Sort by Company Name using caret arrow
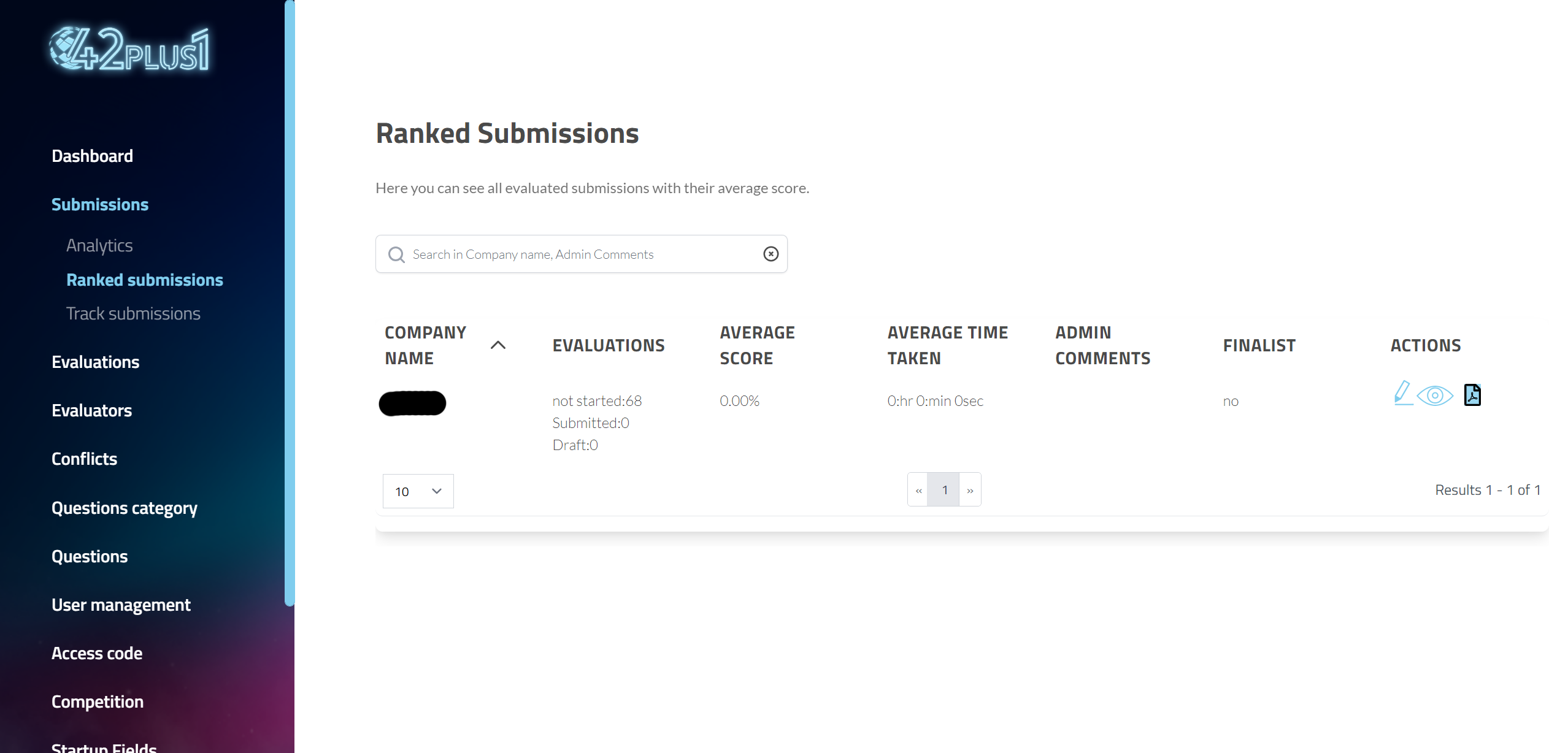 tap(498, 345)
